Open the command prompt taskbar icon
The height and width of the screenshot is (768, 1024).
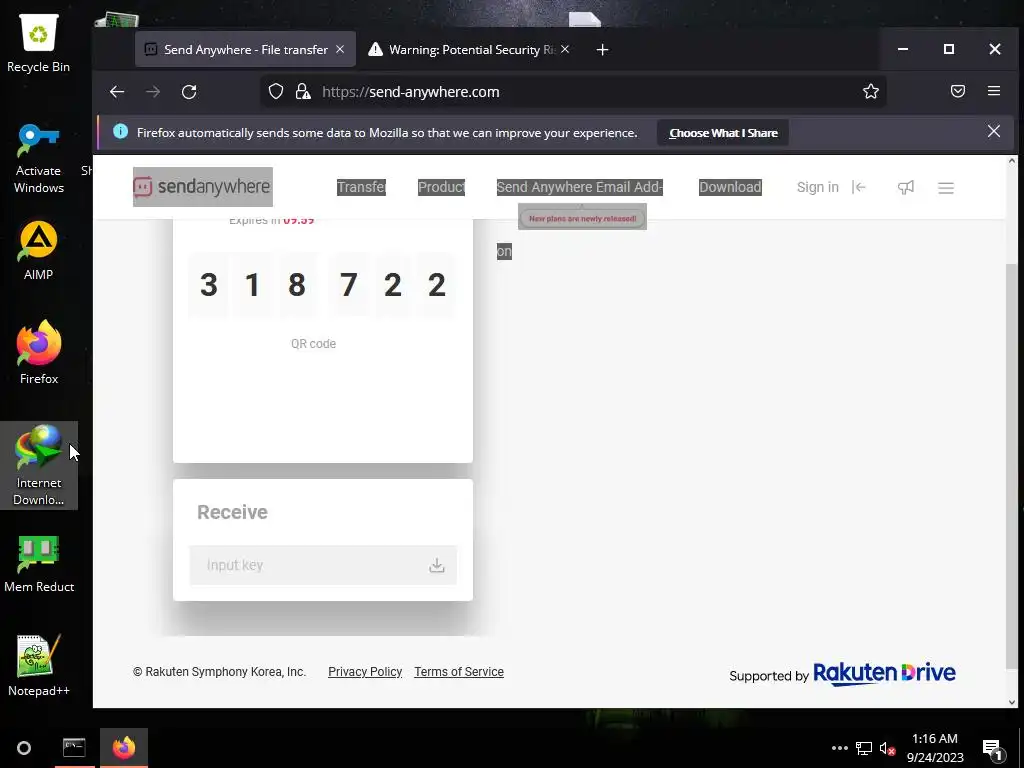(x=74, y=748)
